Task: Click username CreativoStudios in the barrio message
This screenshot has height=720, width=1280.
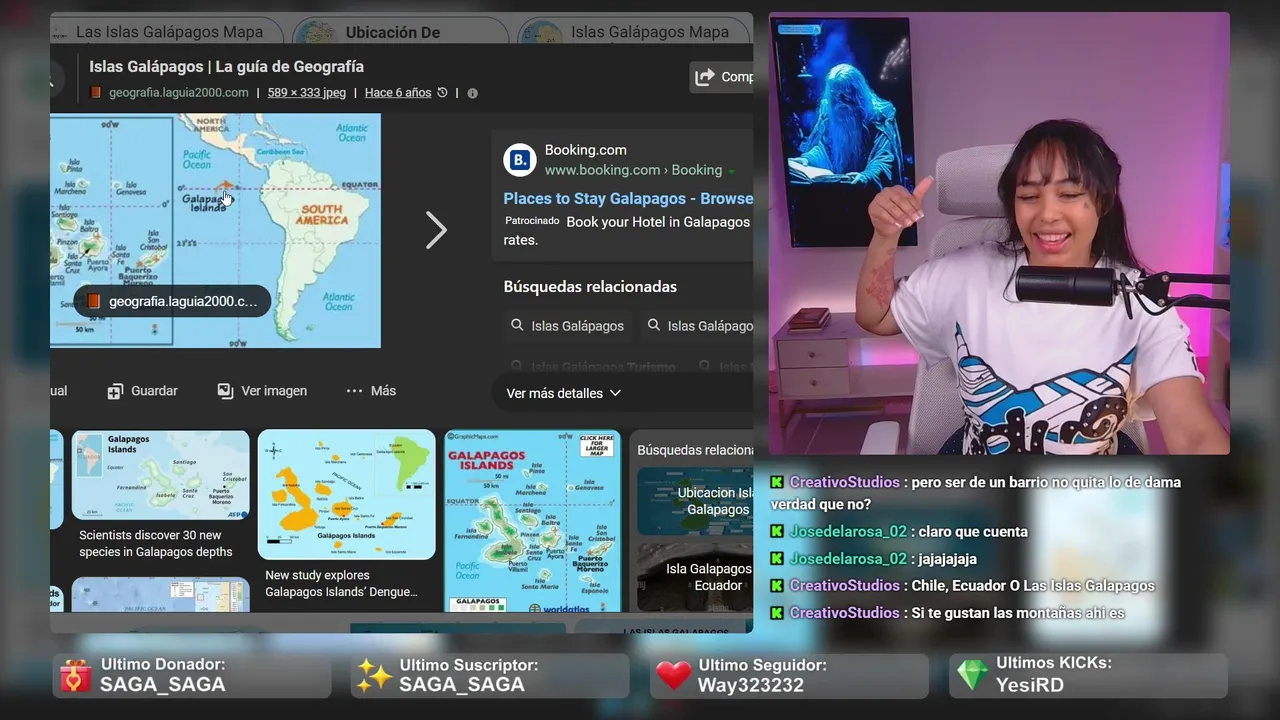Action: click(844, 482)
